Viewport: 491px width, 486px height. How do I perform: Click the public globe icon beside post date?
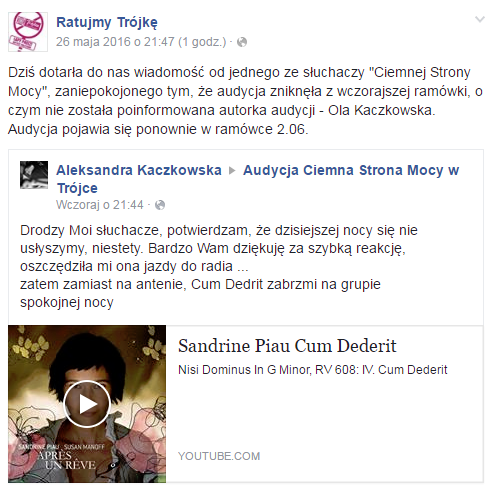242,42
